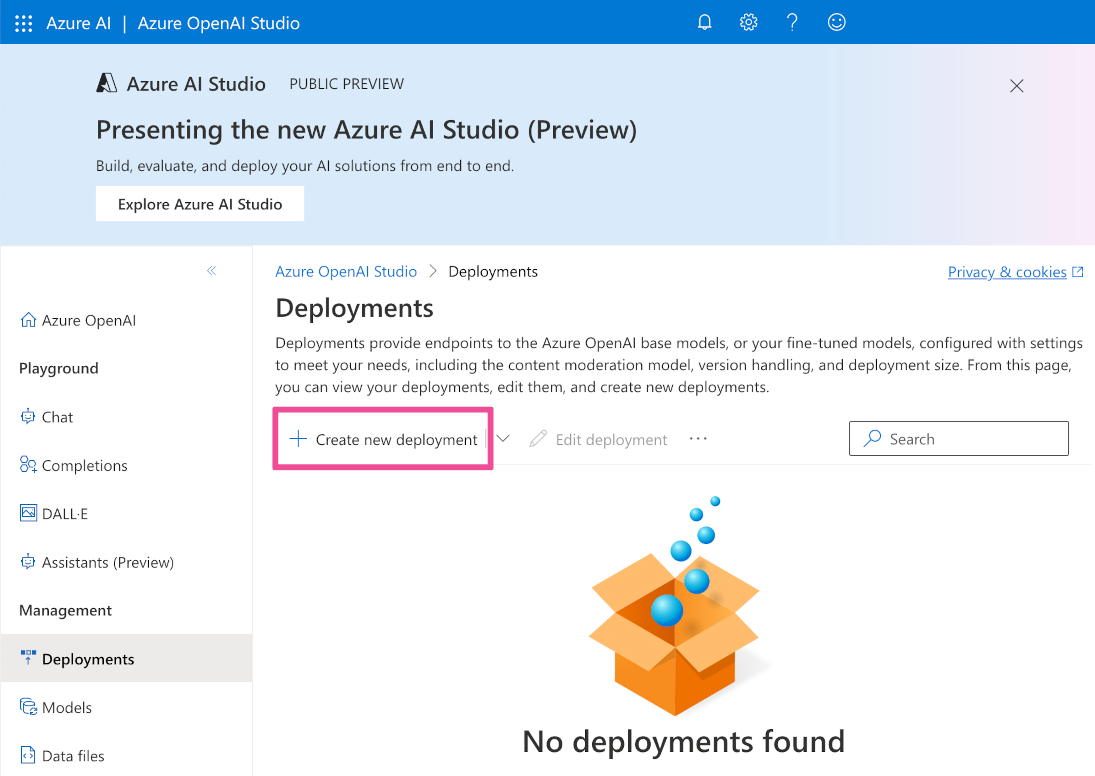
Task: Open the ellipsis more options menu
Action: (x=698, y=438)
